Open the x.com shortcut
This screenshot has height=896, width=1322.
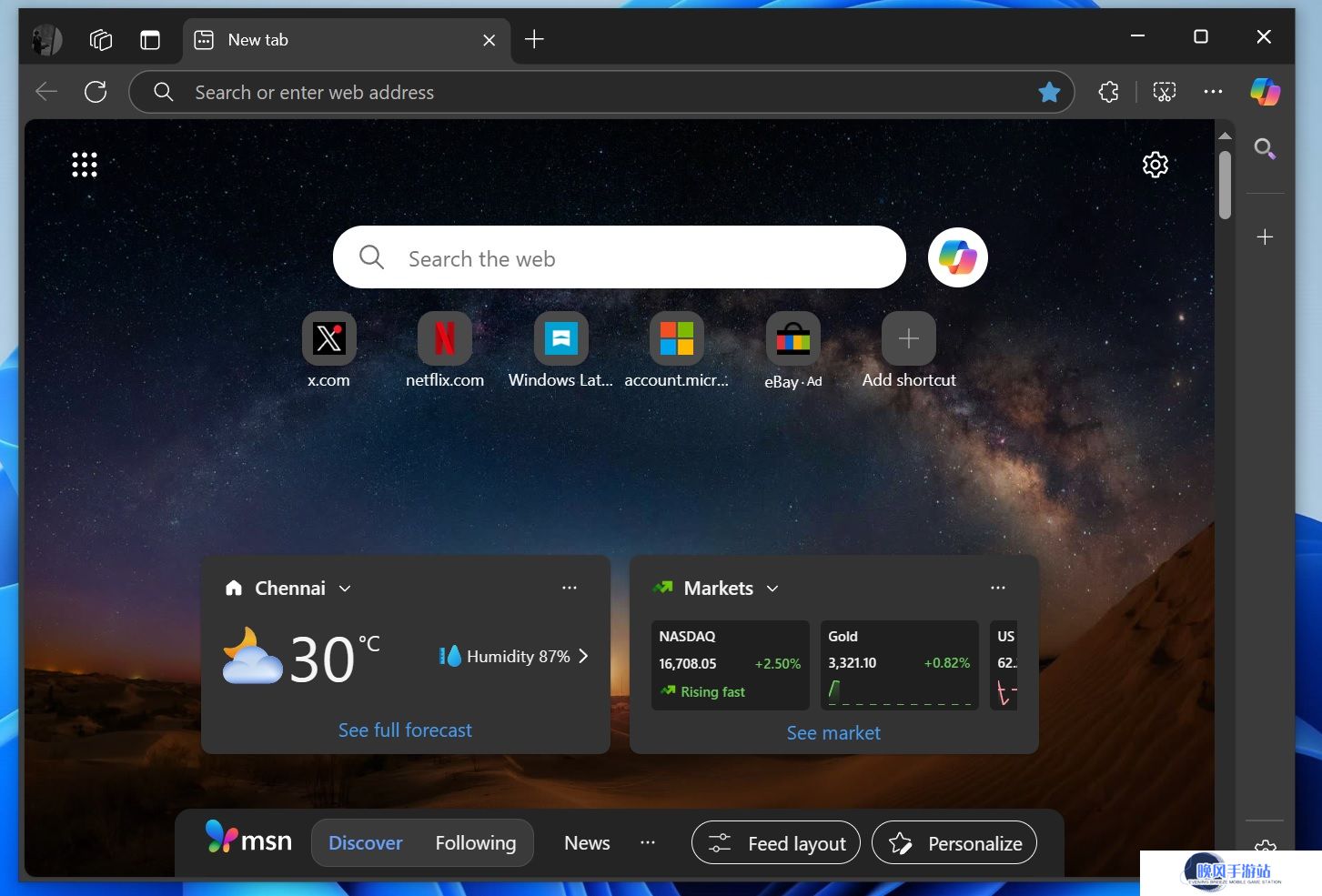point(328,350)
